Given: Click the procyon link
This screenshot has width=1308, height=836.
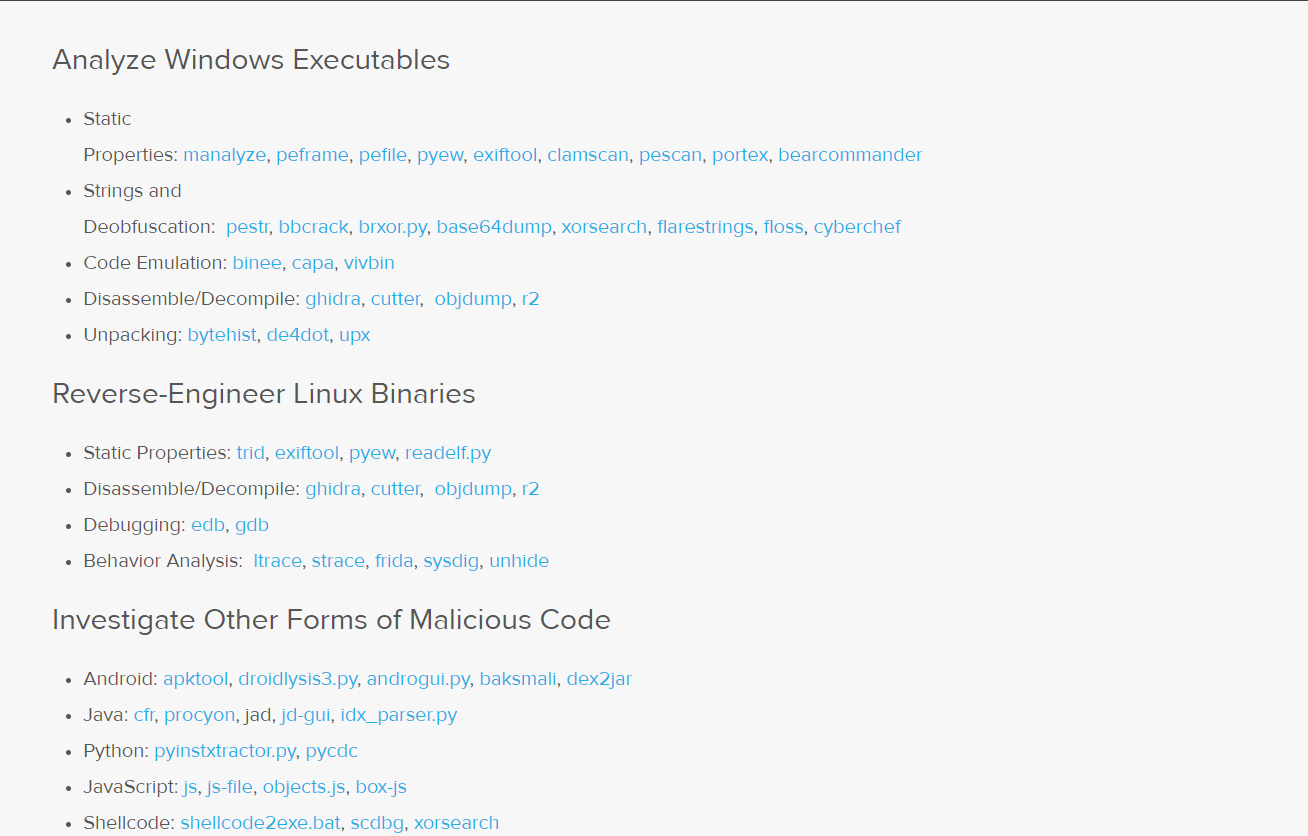Looking at the screenshot, I should pos(200,715).
